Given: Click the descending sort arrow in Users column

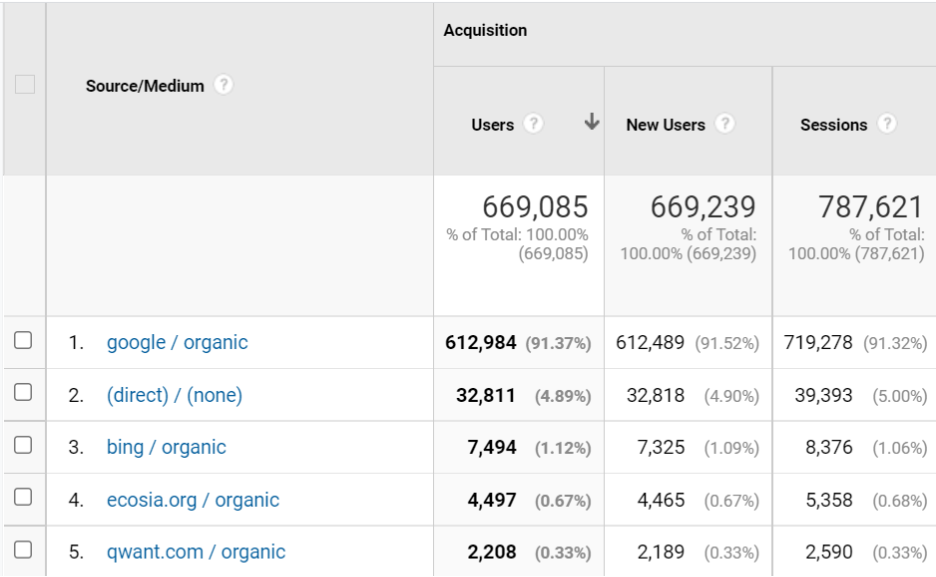Looking at the screenshot, I should click(x=592, y=122).
